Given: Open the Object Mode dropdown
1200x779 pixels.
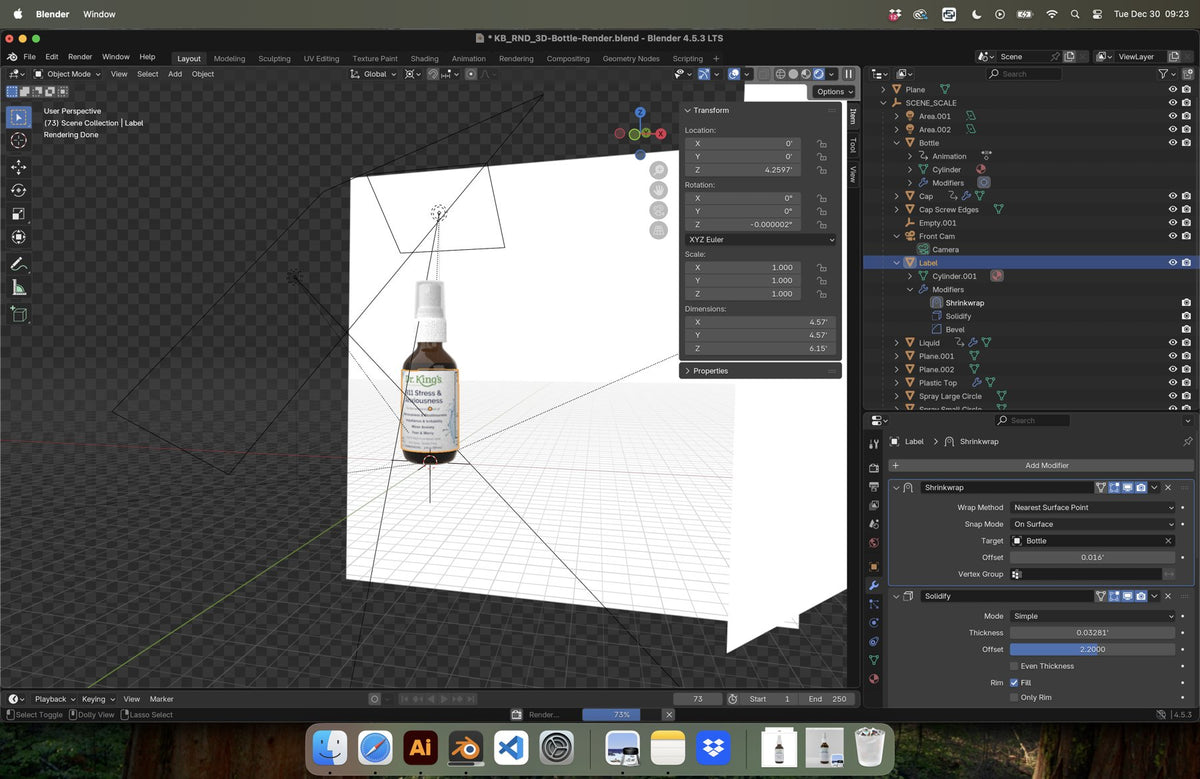Looking at the screenshot, I should coord(67,74).
